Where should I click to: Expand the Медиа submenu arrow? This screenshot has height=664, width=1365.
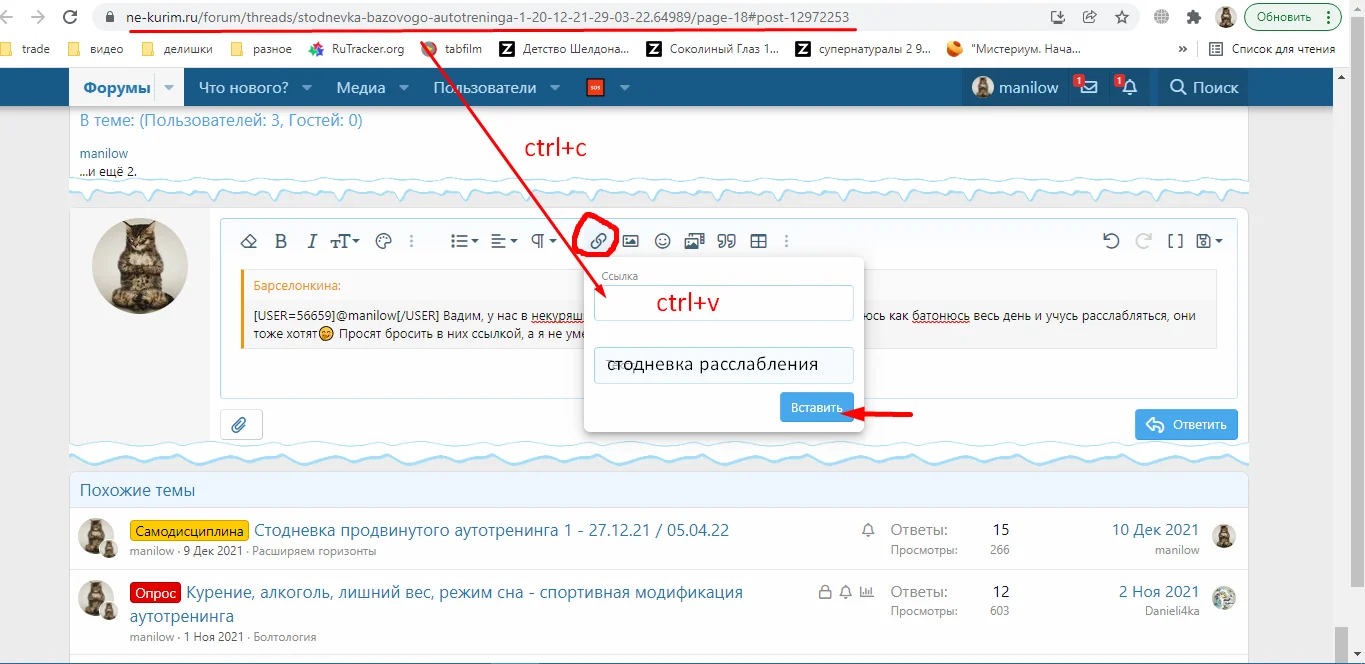404,88
